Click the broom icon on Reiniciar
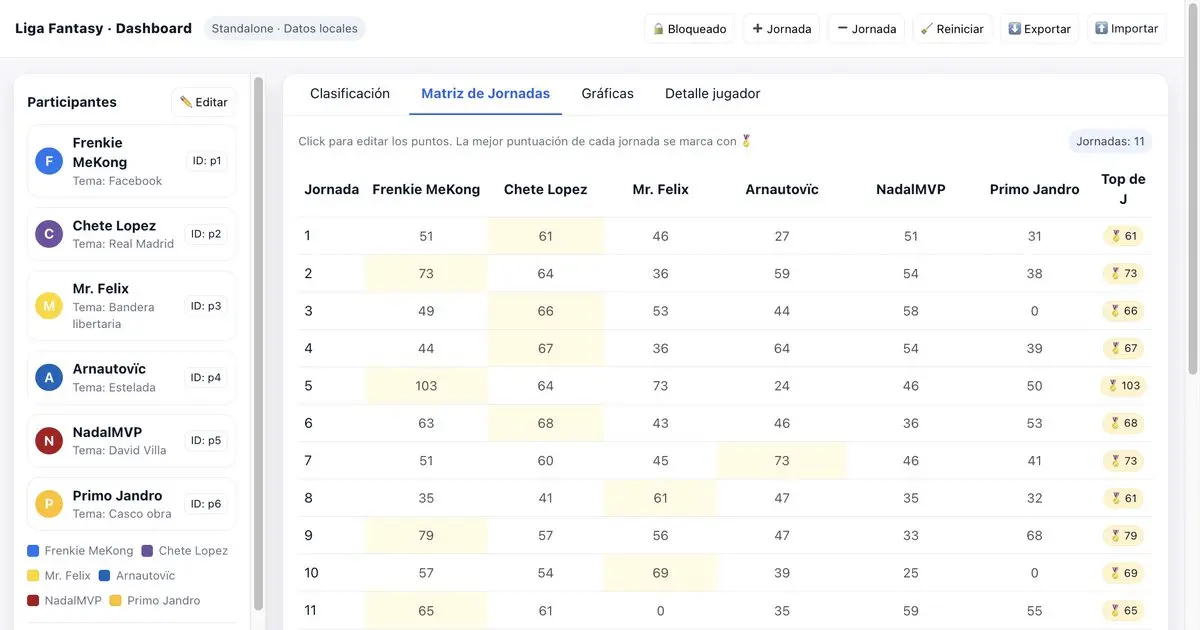The width and height of the screenshot is (1200, 630). [x=927, y=29]
